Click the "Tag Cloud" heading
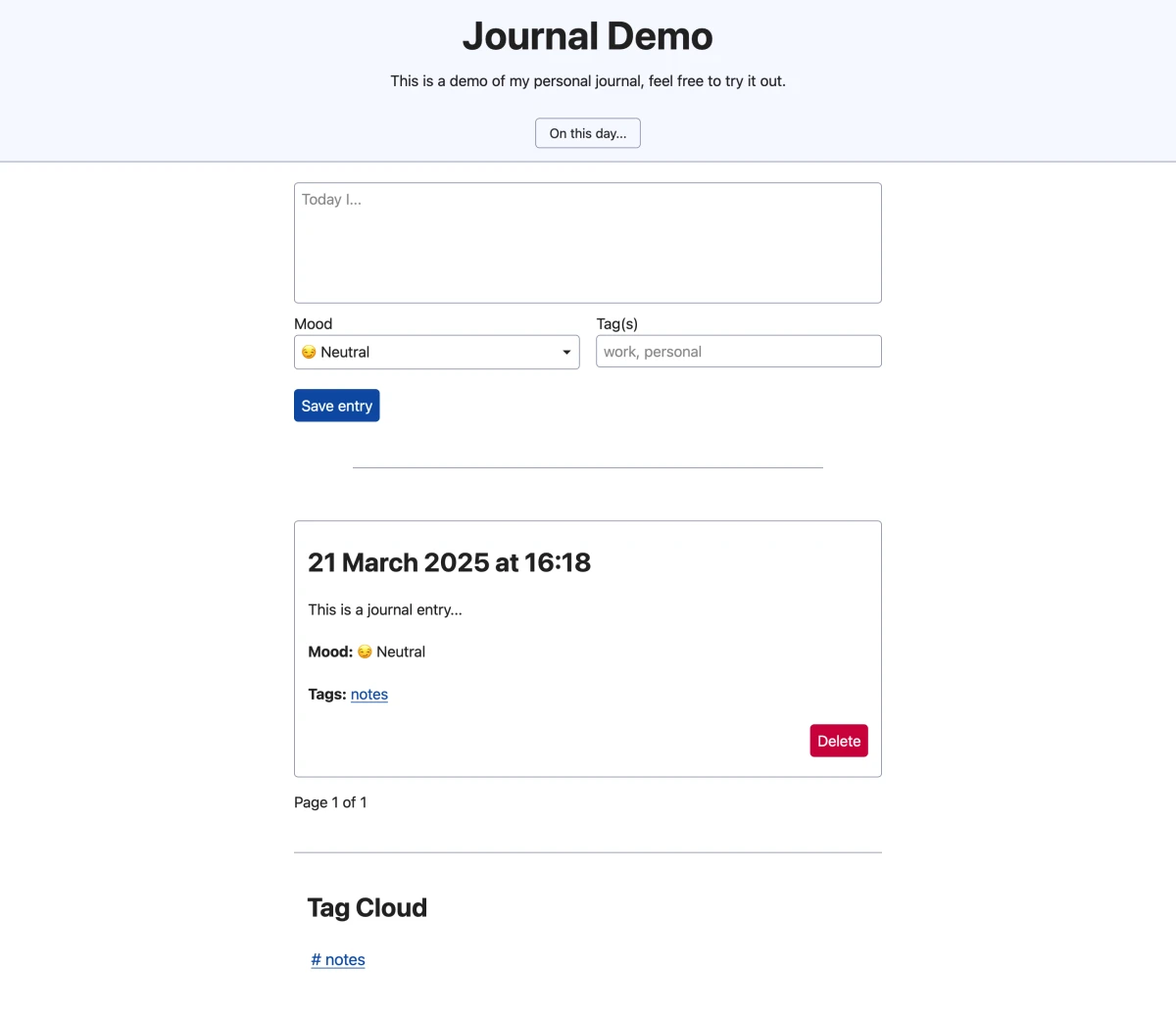The image size is (1176, 1015). click(367, 907)
